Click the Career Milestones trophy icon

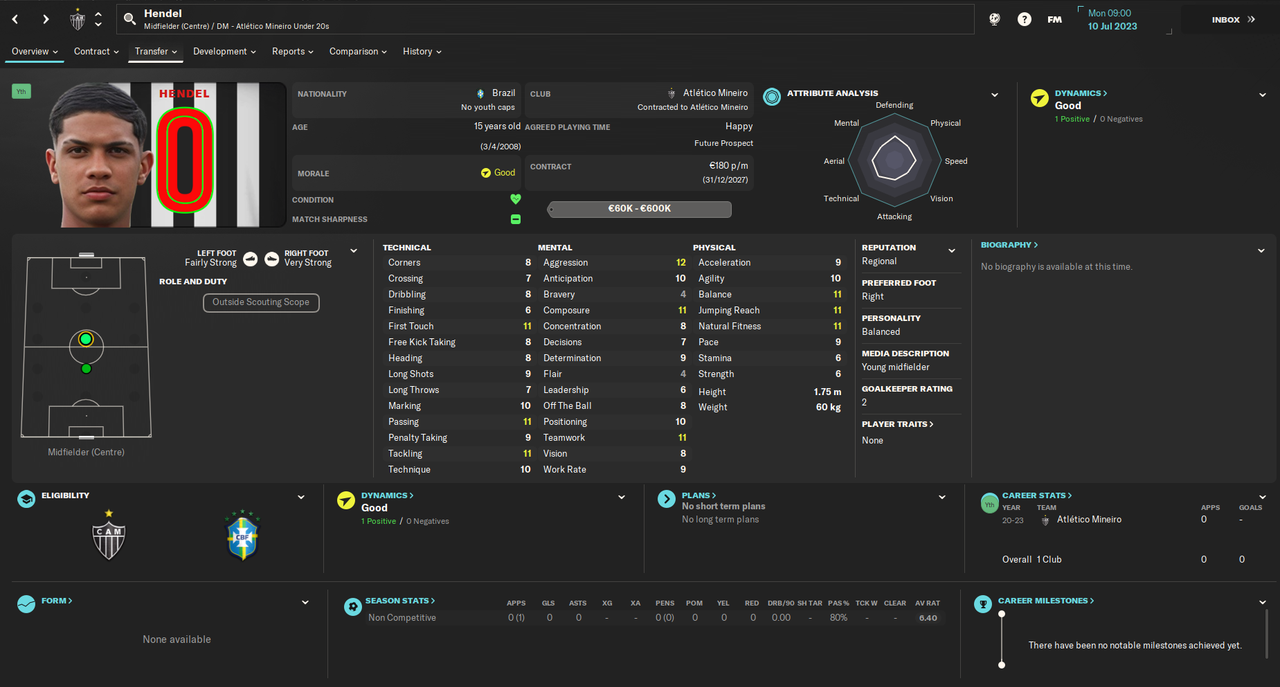[984, 604]
